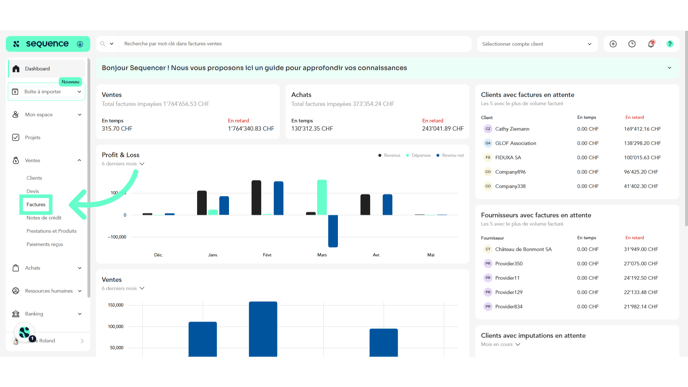This screenshot has height=387, width=688.
Task: Open supplier Provider834
Action: (509, 307)
